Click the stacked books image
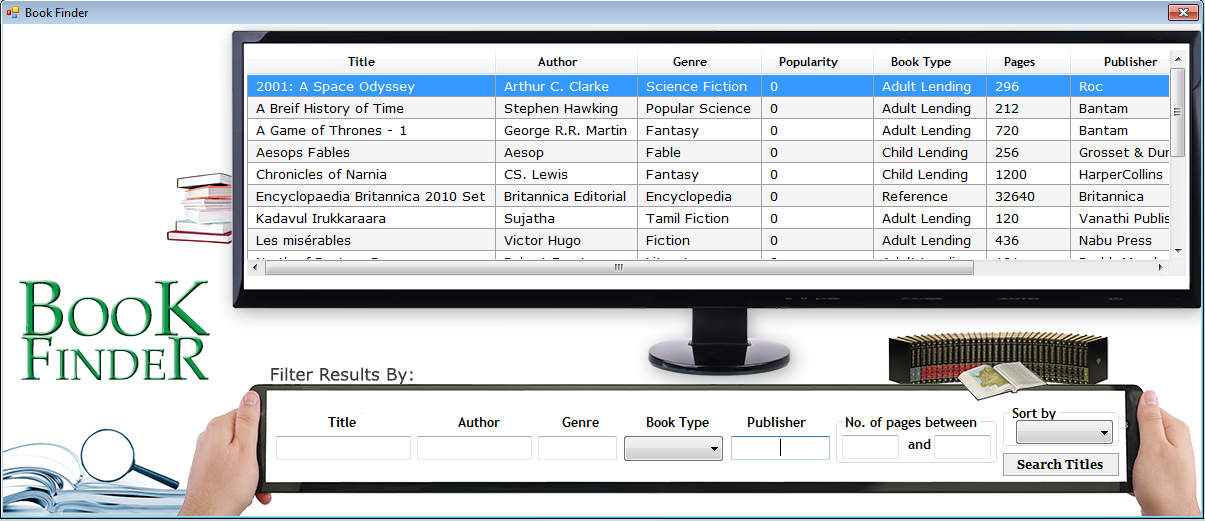1205x521 pixels. [200, 208]
